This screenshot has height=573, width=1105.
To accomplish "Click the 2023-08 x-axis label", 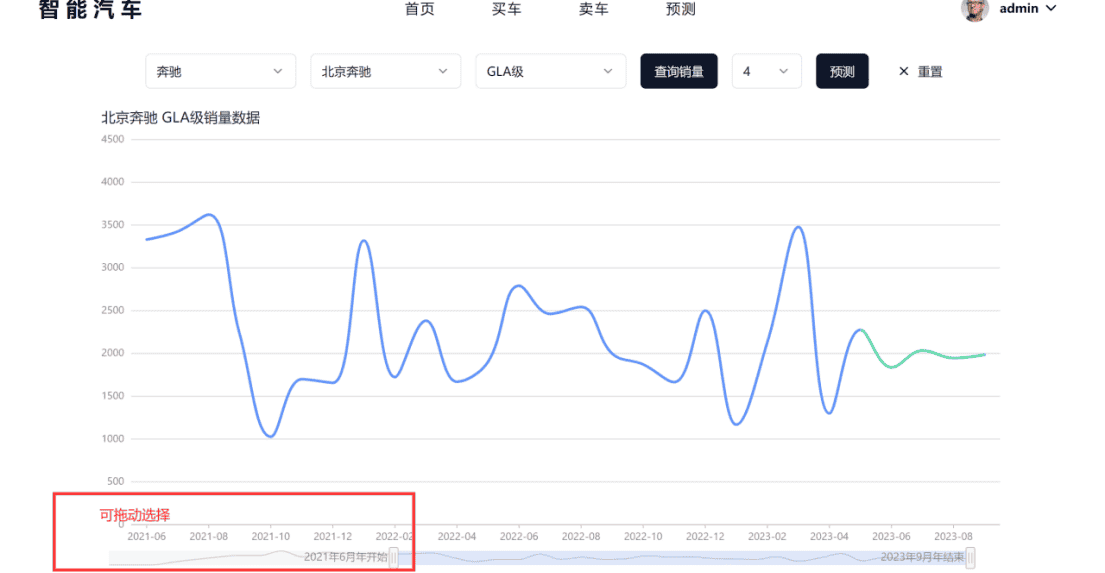I will point(953,536).
